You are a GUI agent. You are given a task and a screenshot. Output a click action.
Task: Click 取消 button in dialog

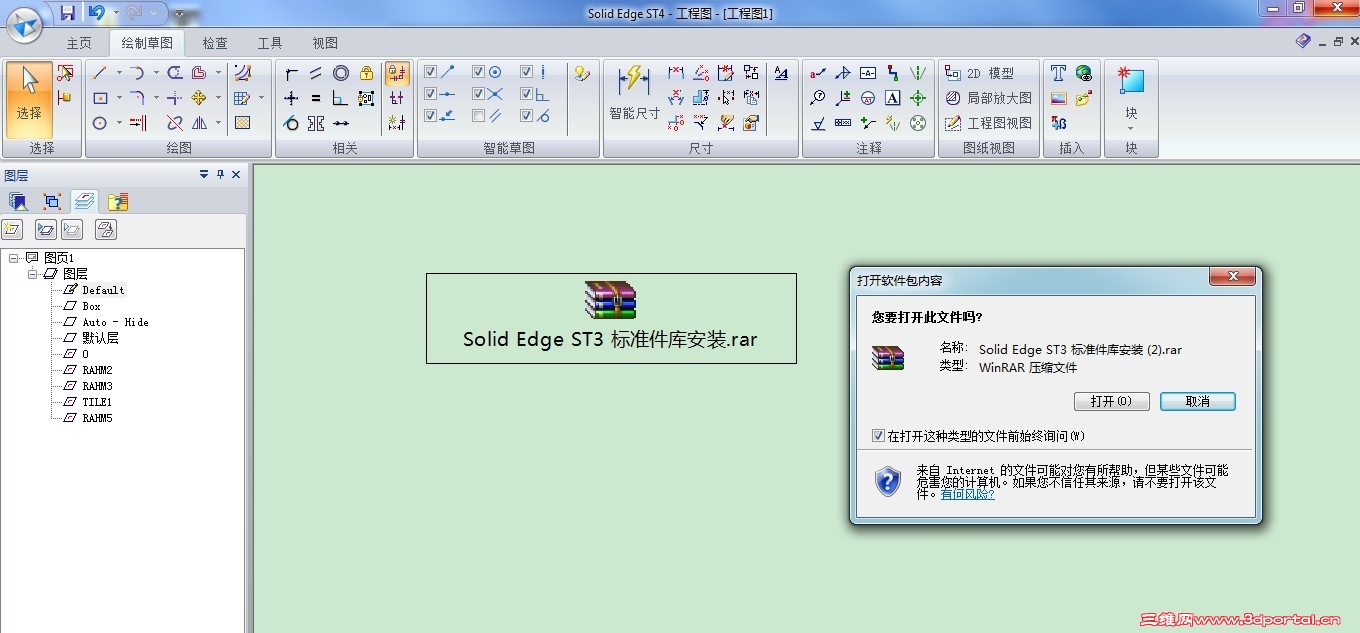point(1198,401)
